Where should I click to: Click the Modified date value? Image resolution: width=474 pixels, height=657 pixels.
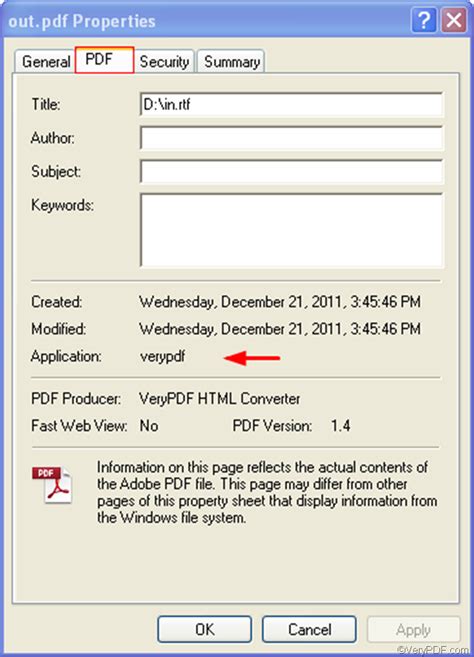(x=280, y=329)
